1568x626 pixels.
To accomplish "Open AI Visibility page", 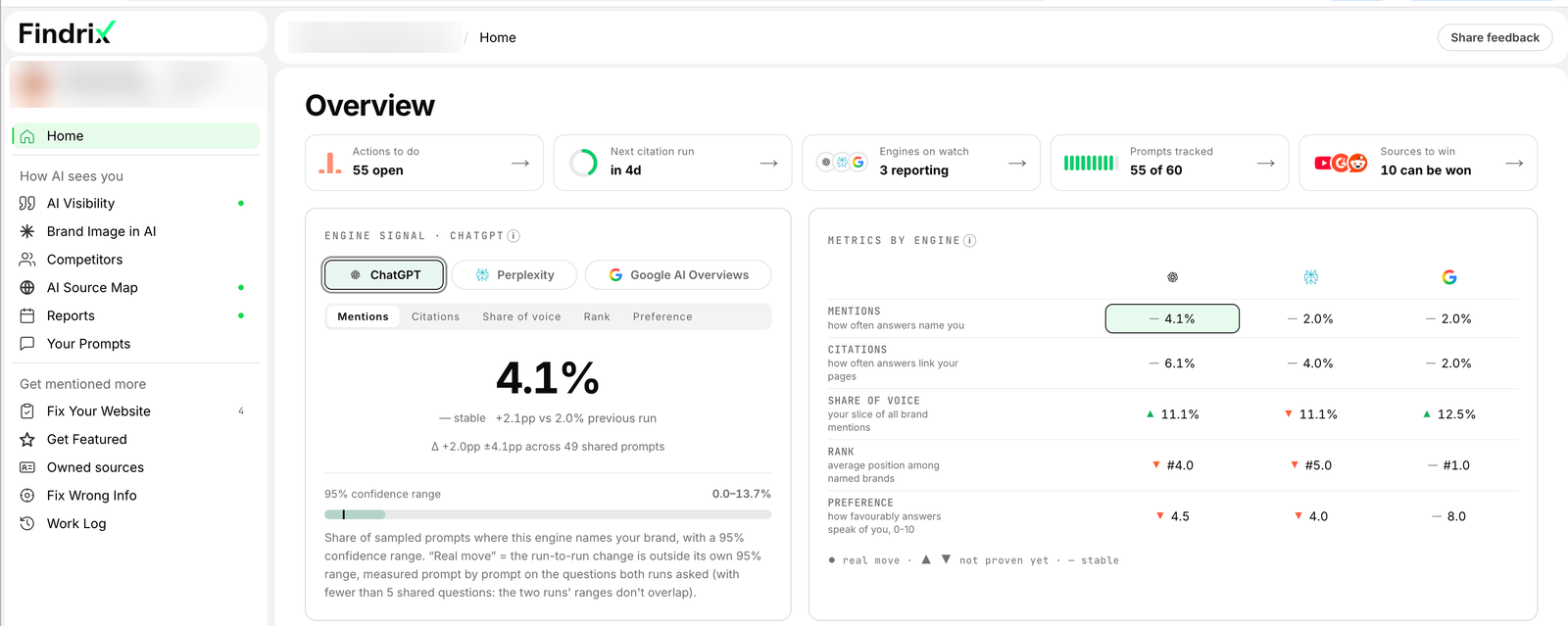I will 136,204.
